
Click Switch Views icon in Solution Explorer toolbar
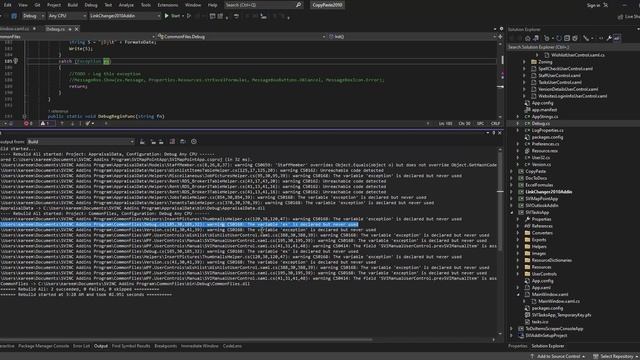pyautogui.click(x=536, y=38)
